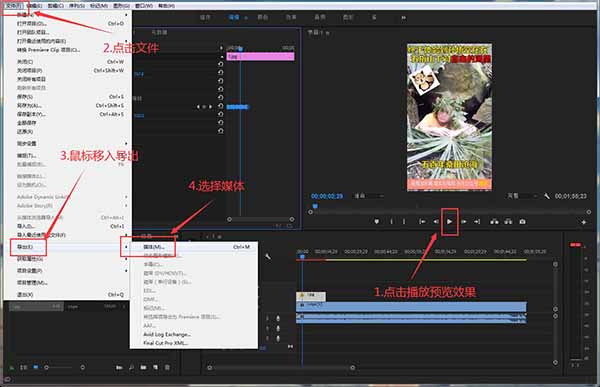Click the Go to Out point icon

coord(477,222)
